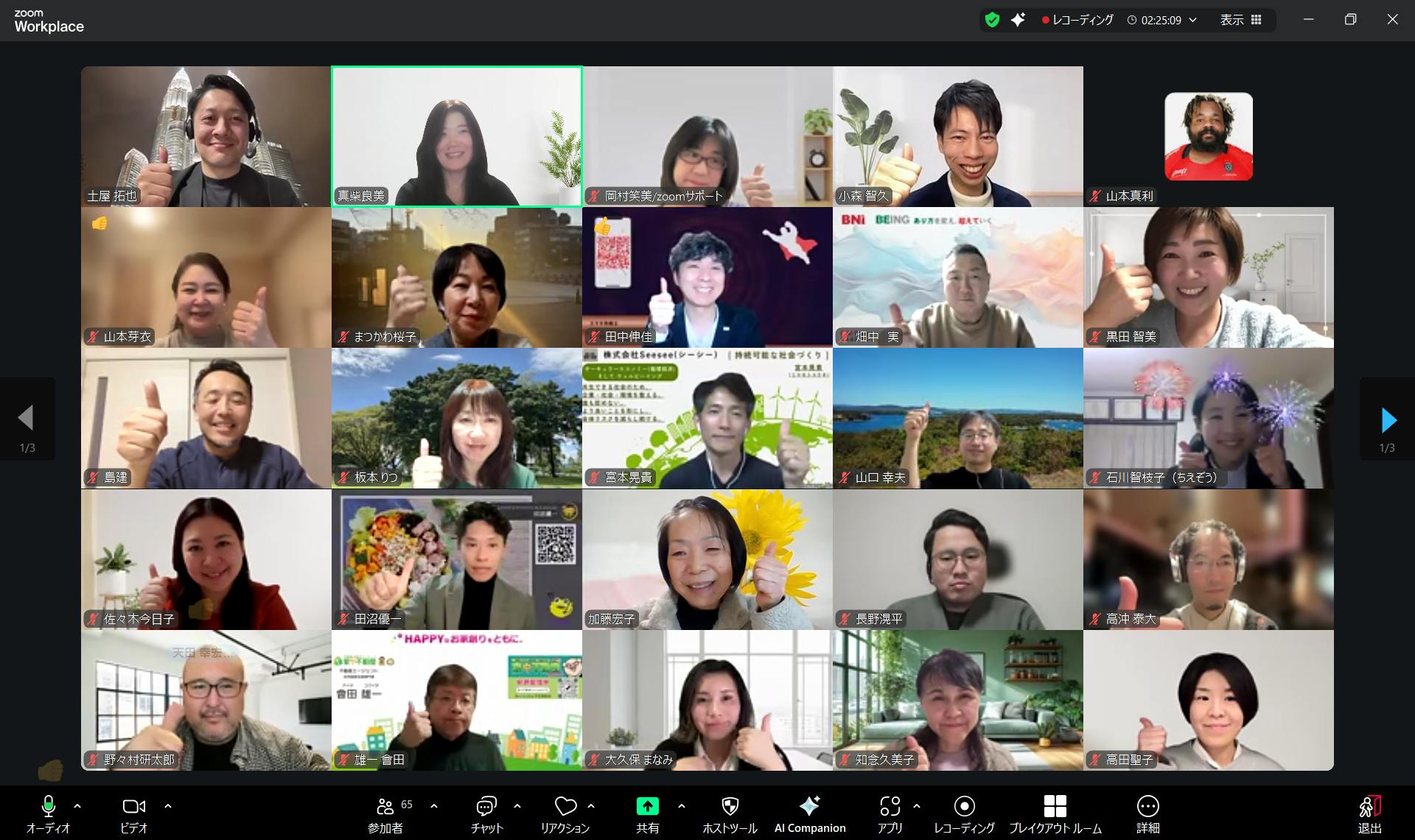Open ホストツール host tools
The width and height of the screenshot is (1415, 840).
pos(730,807)
